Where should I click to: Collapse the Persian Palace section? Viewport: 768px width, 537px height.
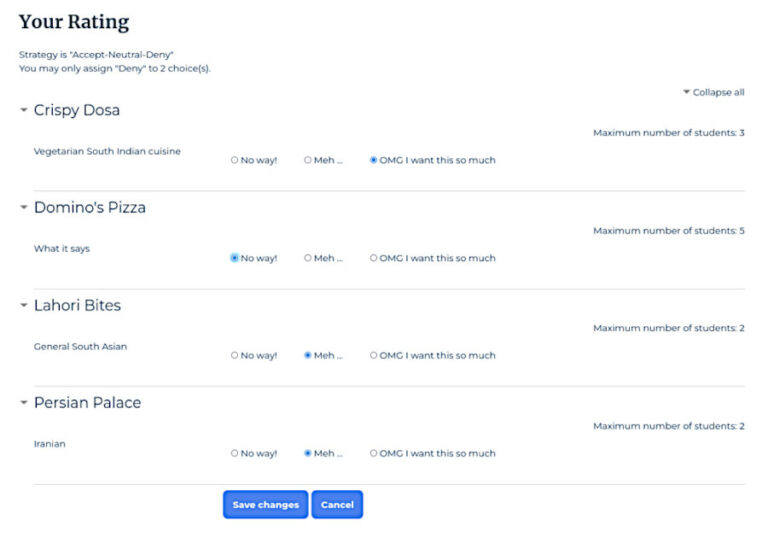tap(24, 403)
